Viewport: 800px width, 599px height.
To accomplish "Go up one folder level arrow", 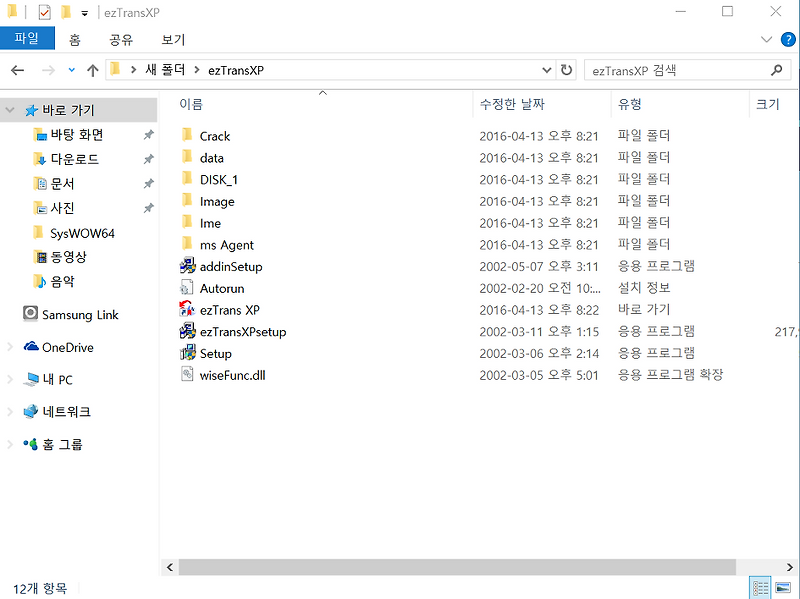I will pyautogui.click(x=92, y=70).
